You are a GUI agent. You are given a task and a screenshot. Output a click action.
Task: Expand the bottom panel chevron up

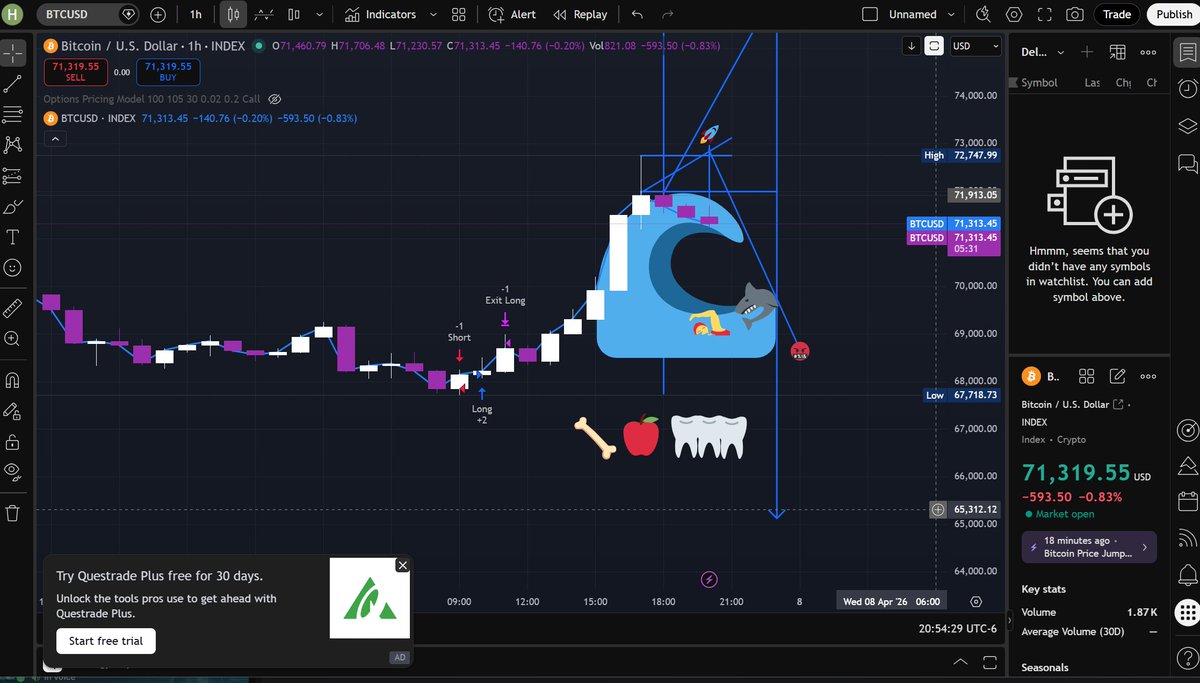(x=960, y=662)
